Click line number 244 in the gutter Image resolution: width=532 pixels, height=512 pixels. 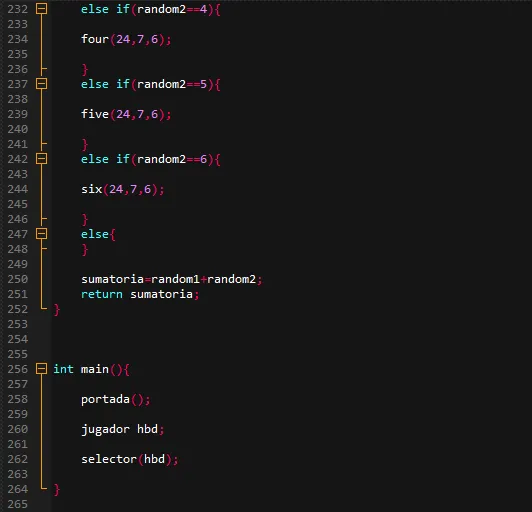[x=18, y=189]
